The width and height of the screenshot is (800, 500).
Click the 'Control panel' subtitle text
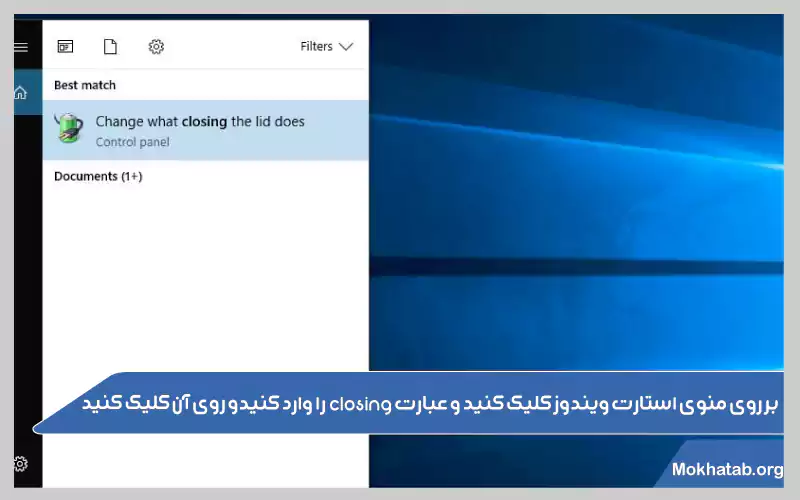click(x=133, y=142)
